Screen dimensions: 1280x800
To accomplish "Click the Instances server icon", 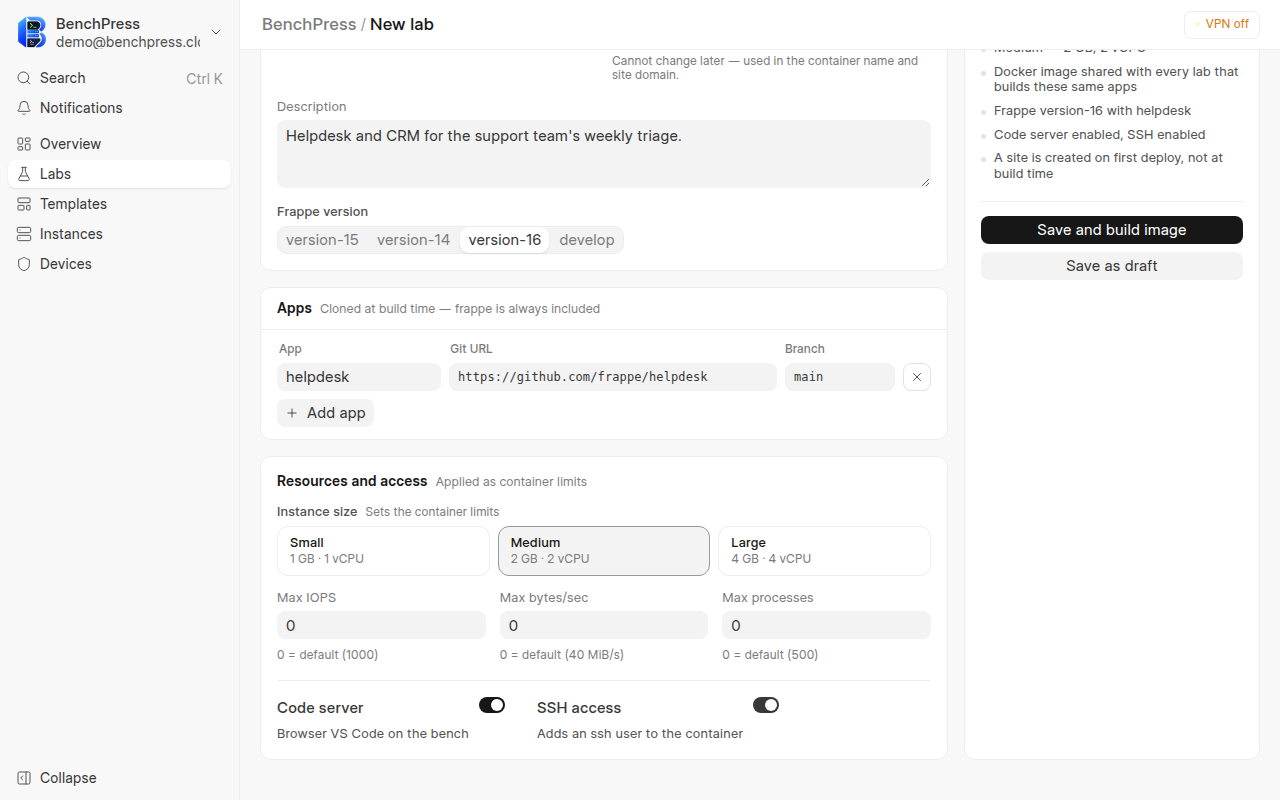I will 24,234.
